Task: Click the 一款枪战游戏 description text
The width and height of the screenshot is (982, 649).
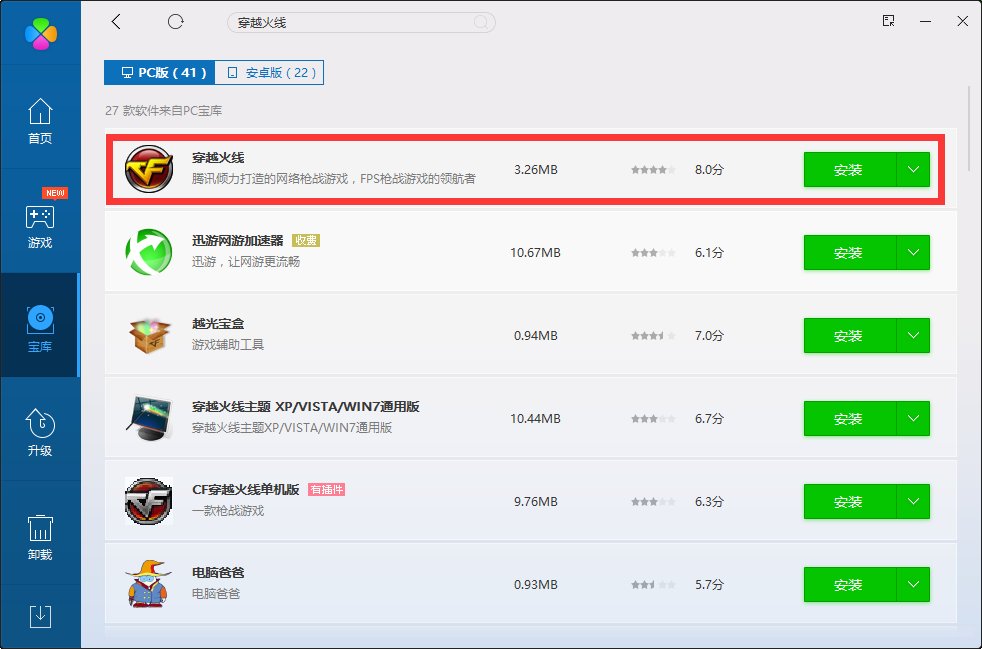Action: (x=228, y=511)
